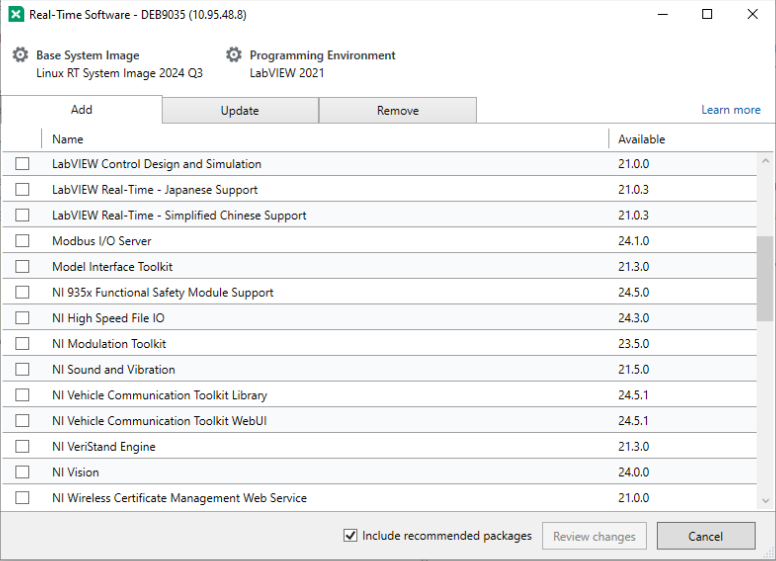Image resolution: width=776 pixels, height=561 pixels.
Task: Select the Modbus I/O Server row name
Action: (101, 241)
